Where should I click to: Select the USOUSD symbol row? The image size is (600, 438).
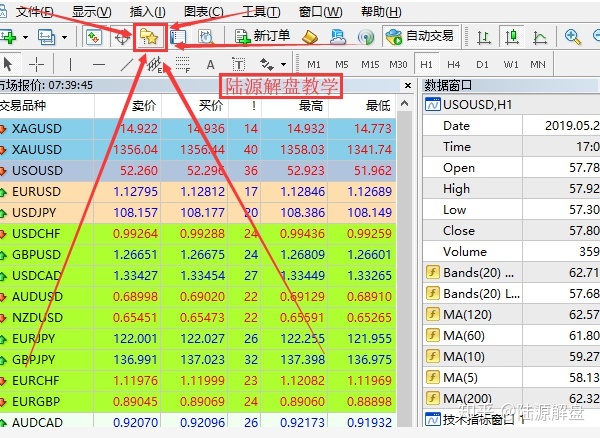(198, 171)
